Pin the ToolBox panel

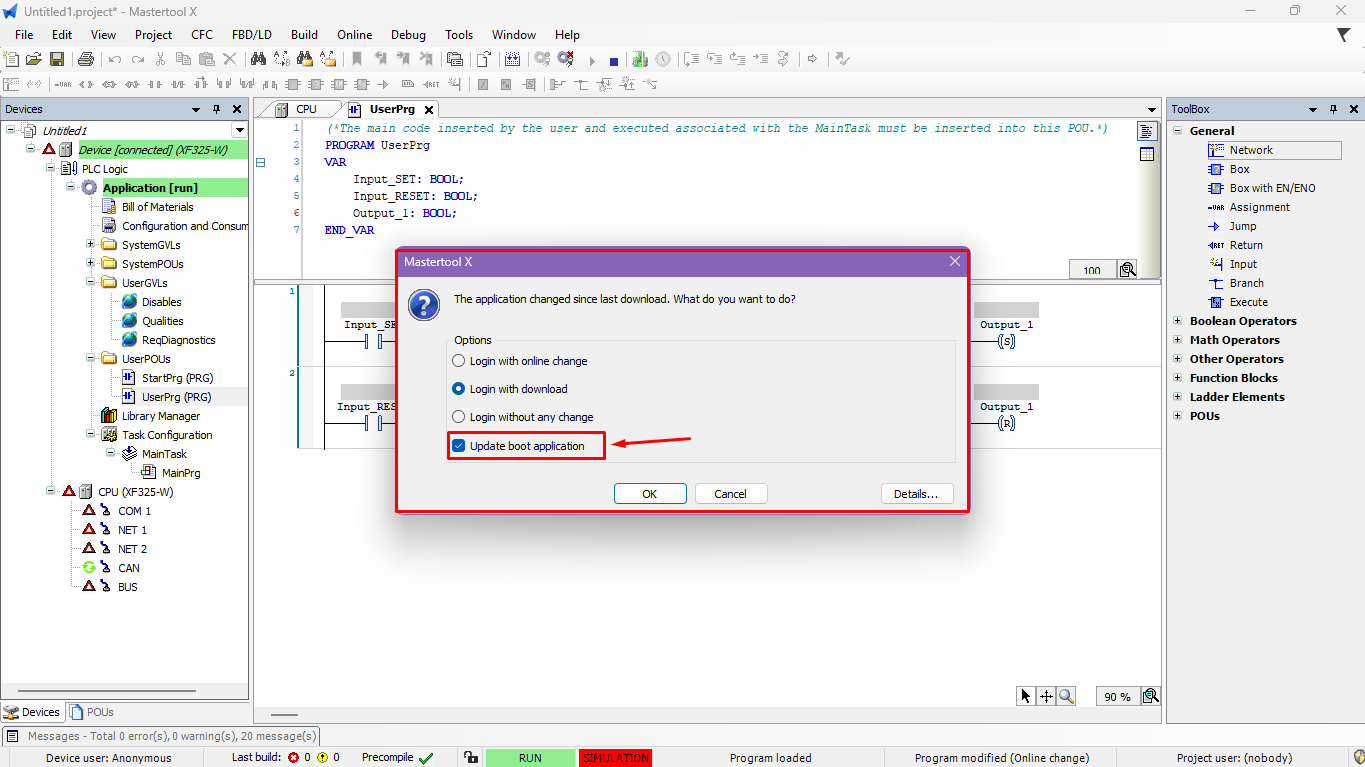point(1335,109)
